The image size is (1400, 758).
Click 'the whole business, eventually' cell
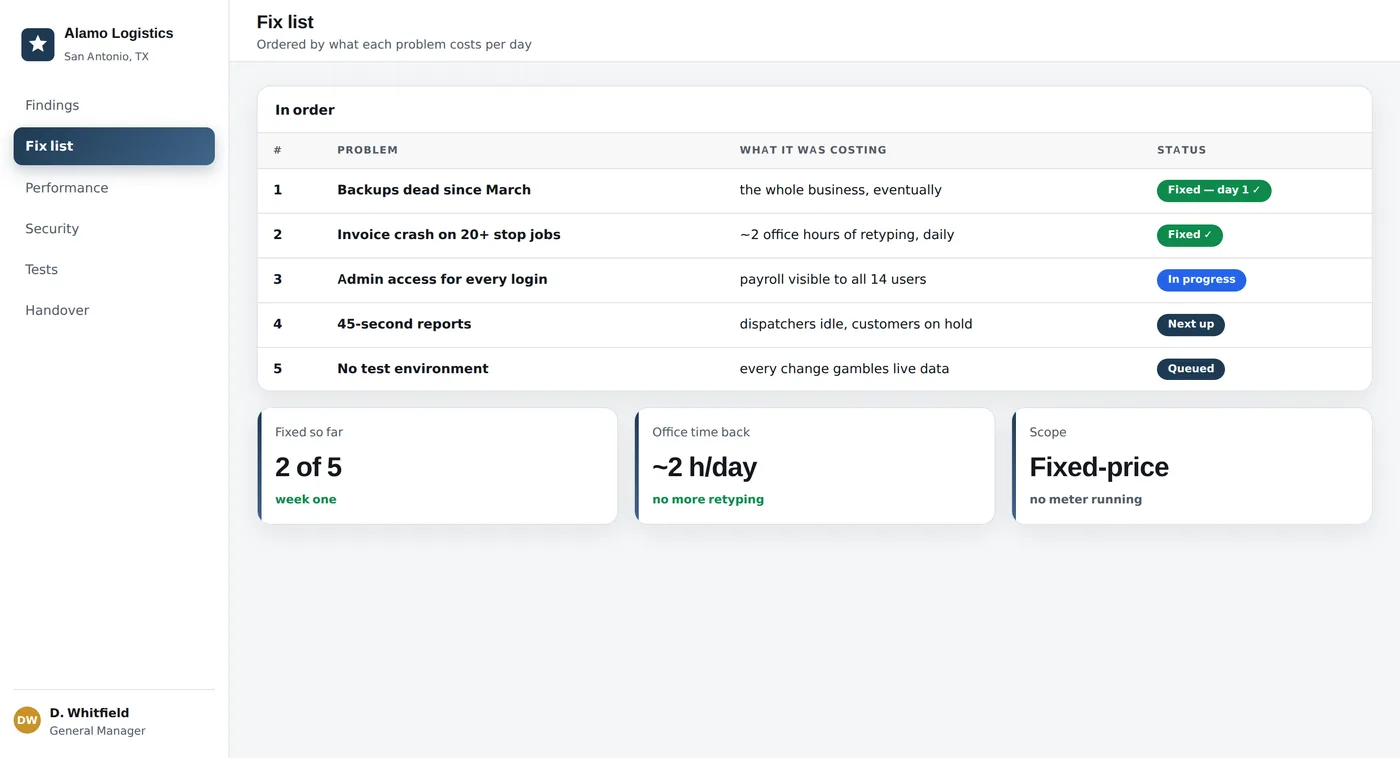pyautogui.click(x=841, y=190)
